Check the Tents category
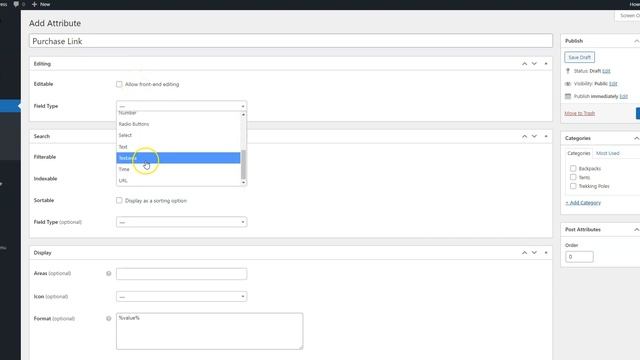The width and height of the screenshot is (640, 360). pos(573,177)
